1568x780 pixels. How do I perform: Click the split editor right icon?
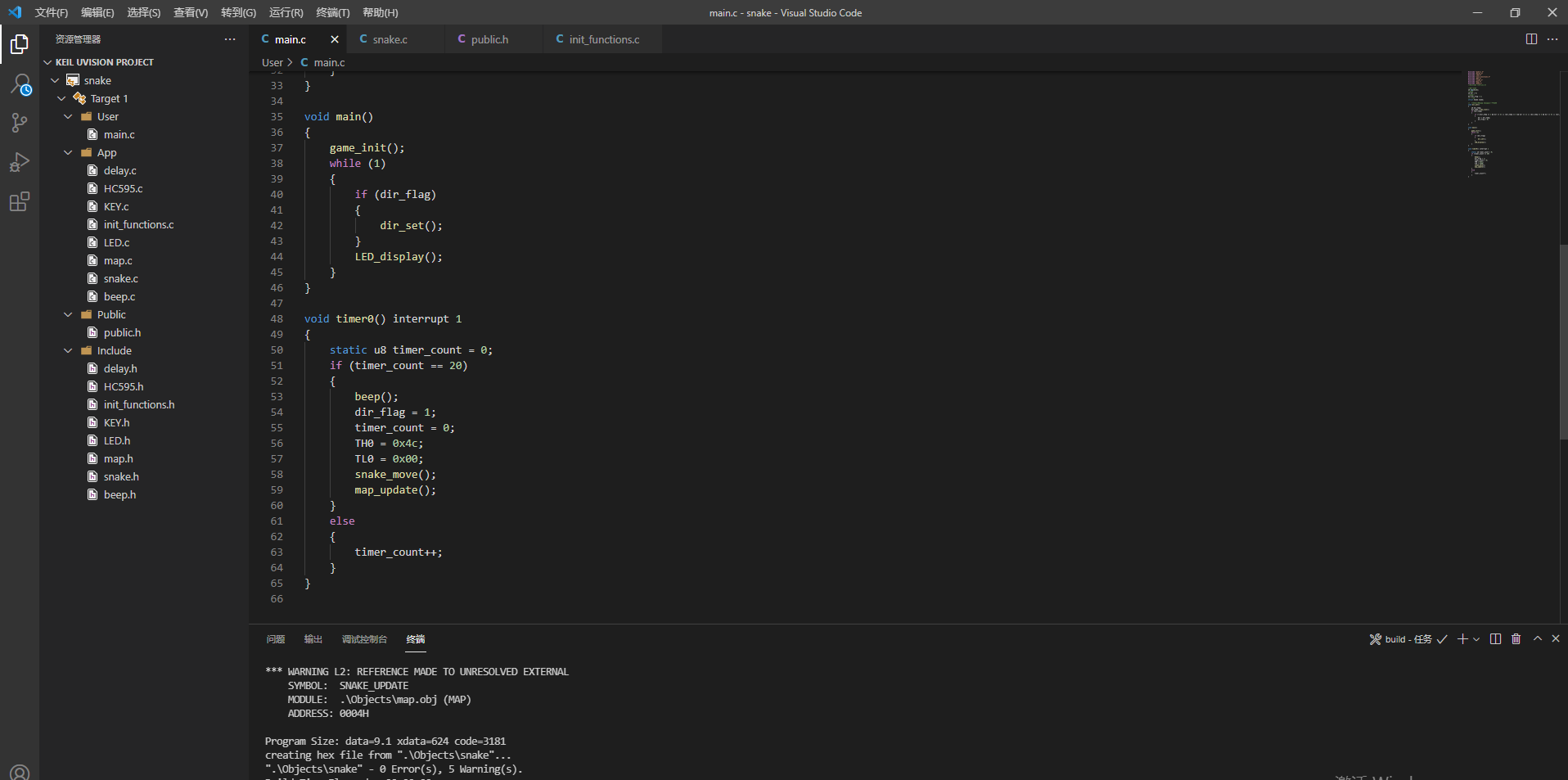1531,39
